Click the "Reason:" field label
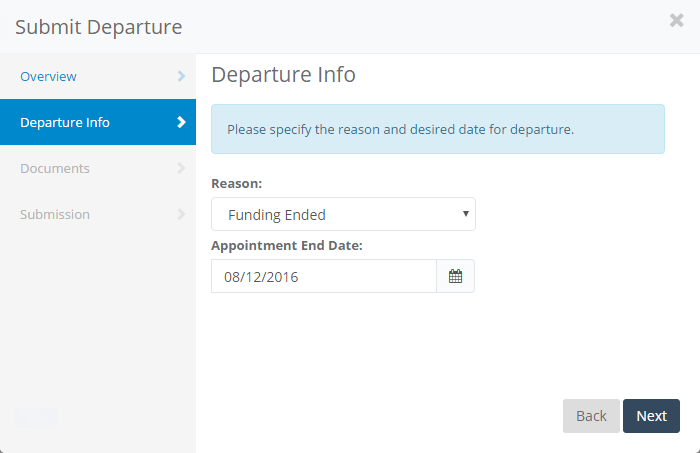Screen dimensions: 700x453 pyautogui.click(x=236, y=184)
